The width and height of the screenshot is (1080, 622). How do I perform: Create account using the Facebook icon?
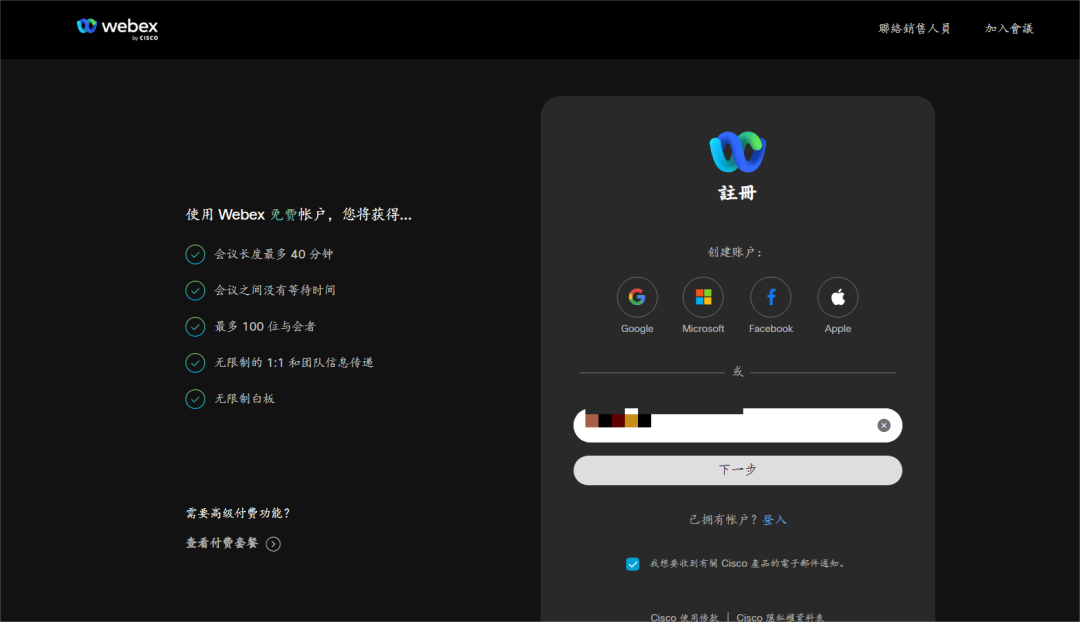tap(770, 296)
